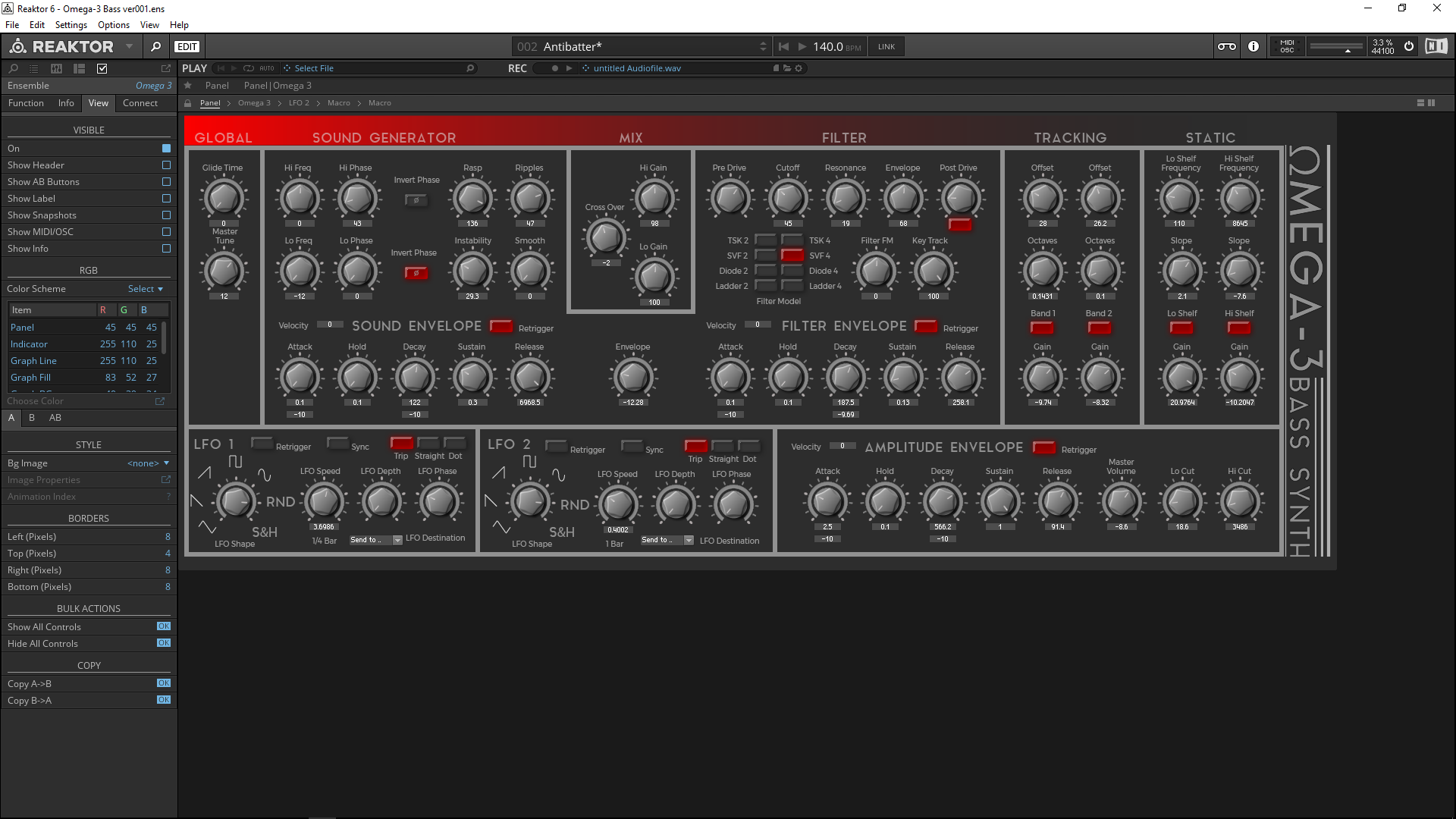Click the 140.0 BPM tempo field
Viewport: 1456px width, 819px height.
(x=829, y=46)
